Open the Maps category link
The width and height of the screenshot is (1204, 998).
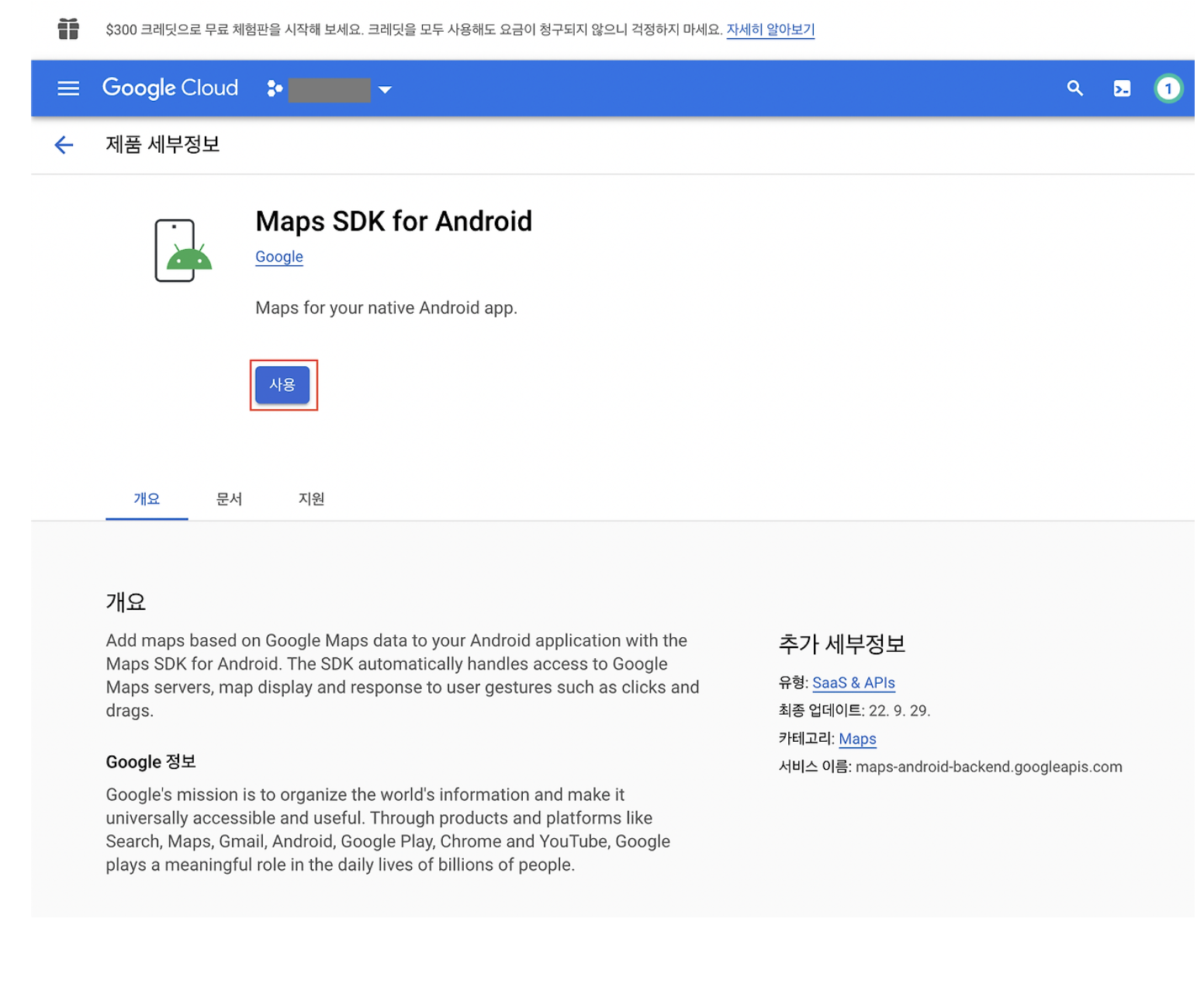(857, 739)
